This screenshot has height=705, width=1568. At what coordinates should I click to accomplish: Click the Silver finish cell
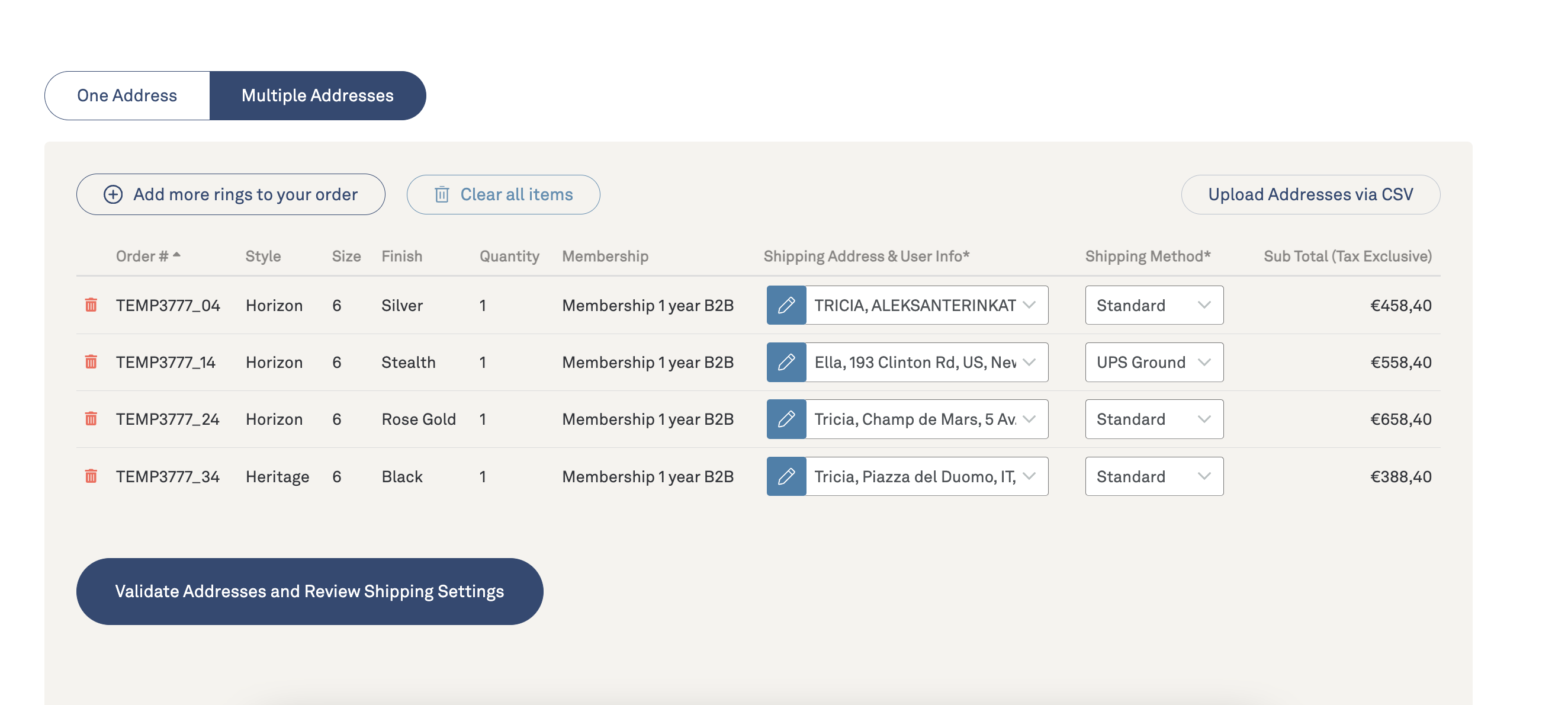coord(401,305)
